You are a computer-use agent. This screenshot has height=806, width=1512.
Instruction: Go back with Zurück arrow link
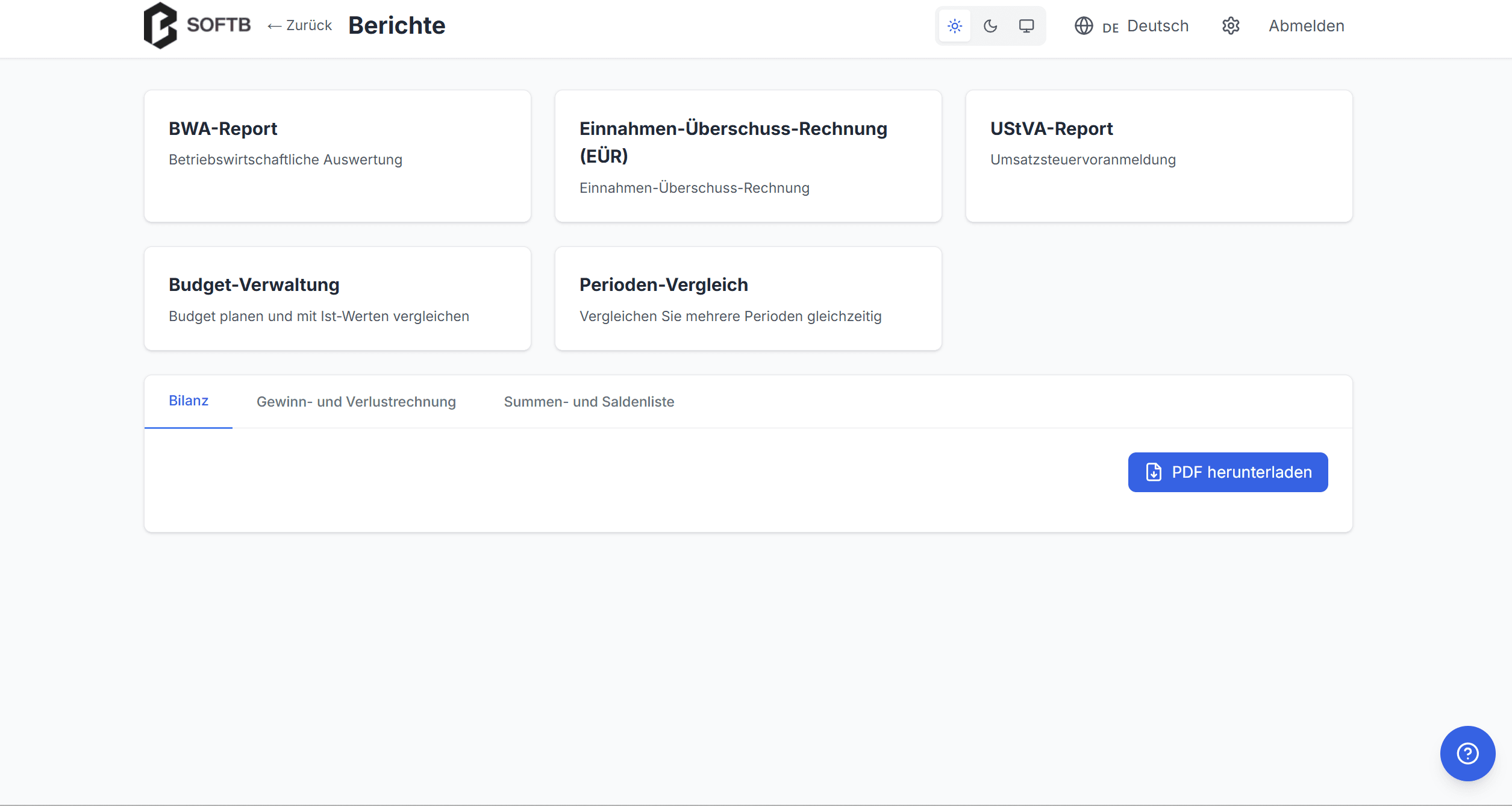(300, 25)
